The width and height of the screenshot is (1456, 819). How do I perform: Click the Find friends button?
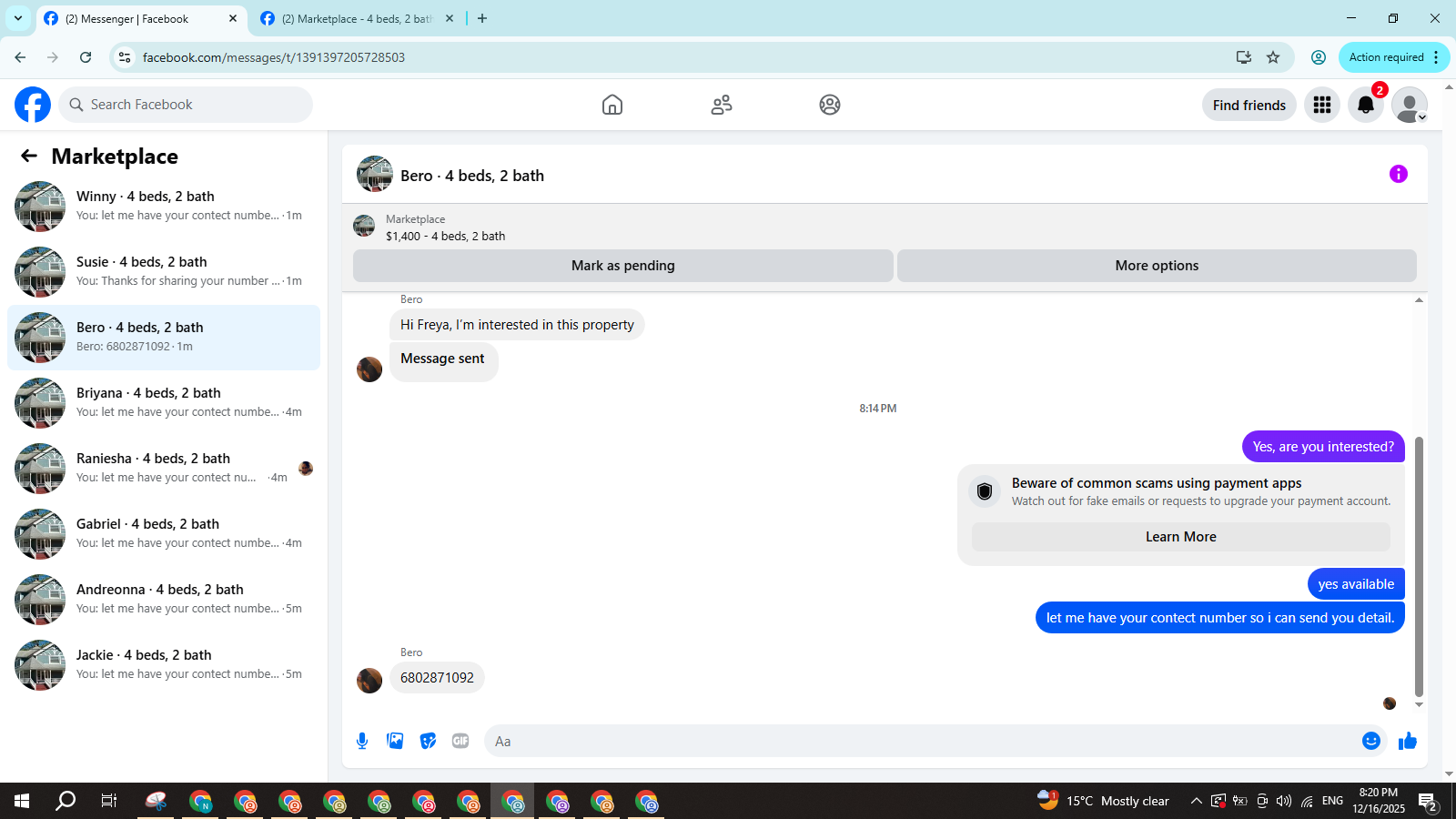[x=1249, y=105]
